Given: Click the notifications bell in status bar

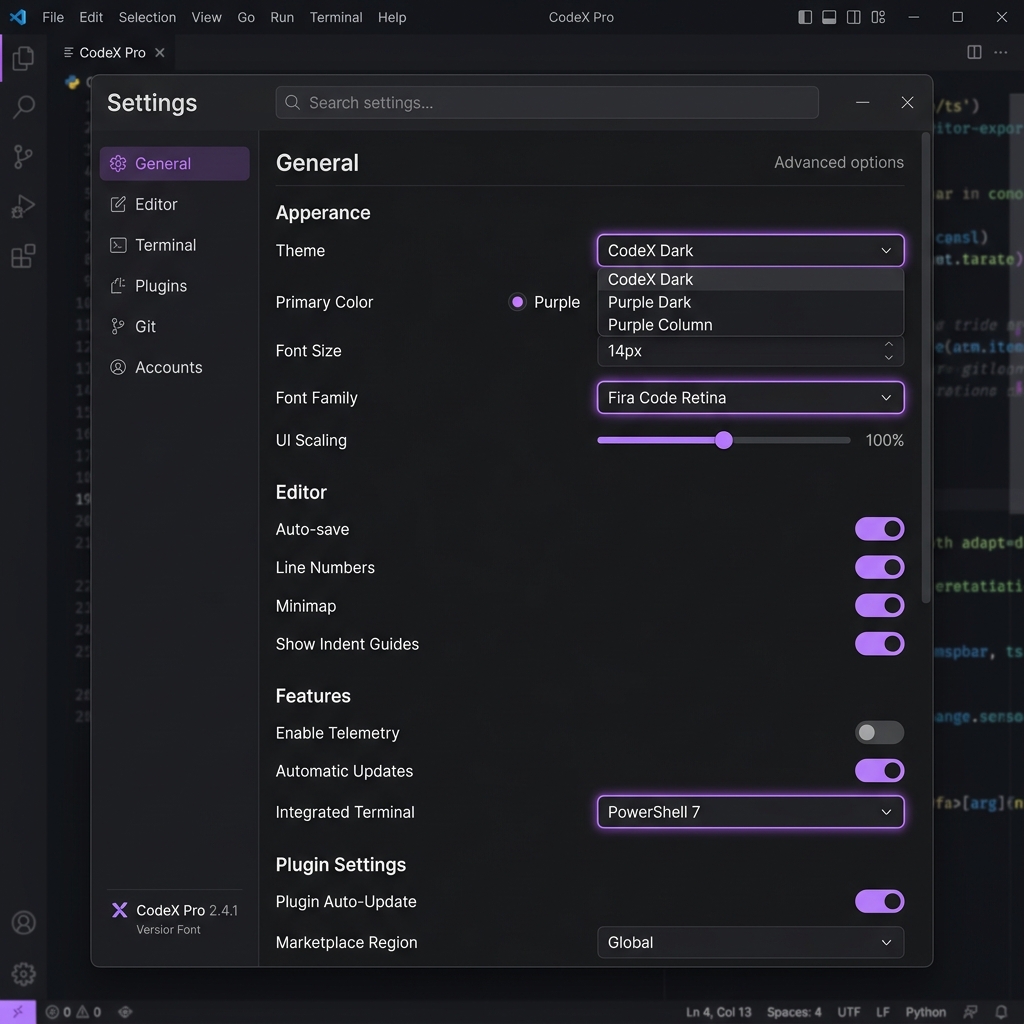Looking at the screenshot, I should 1000,1012.
